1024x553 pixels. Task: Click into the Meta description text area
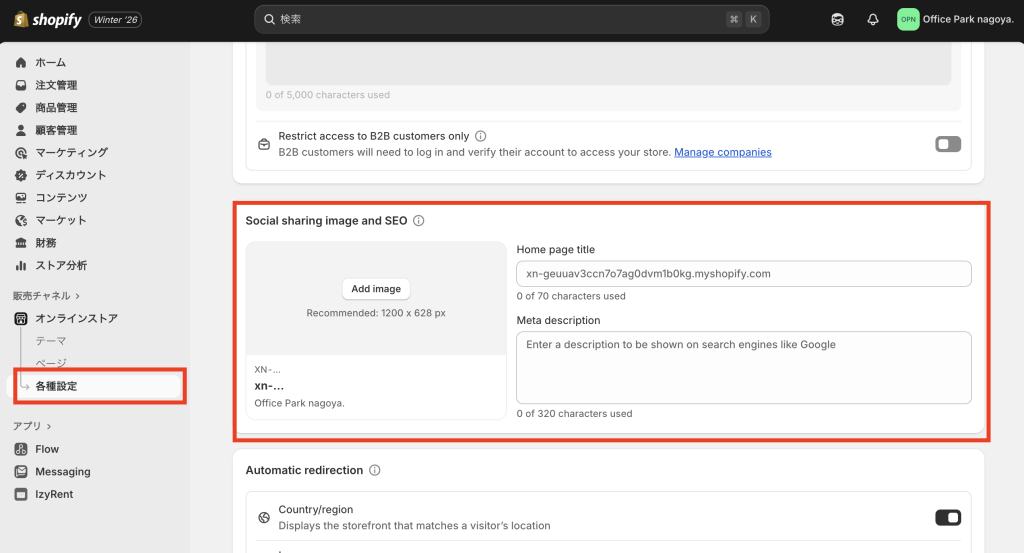743,367
